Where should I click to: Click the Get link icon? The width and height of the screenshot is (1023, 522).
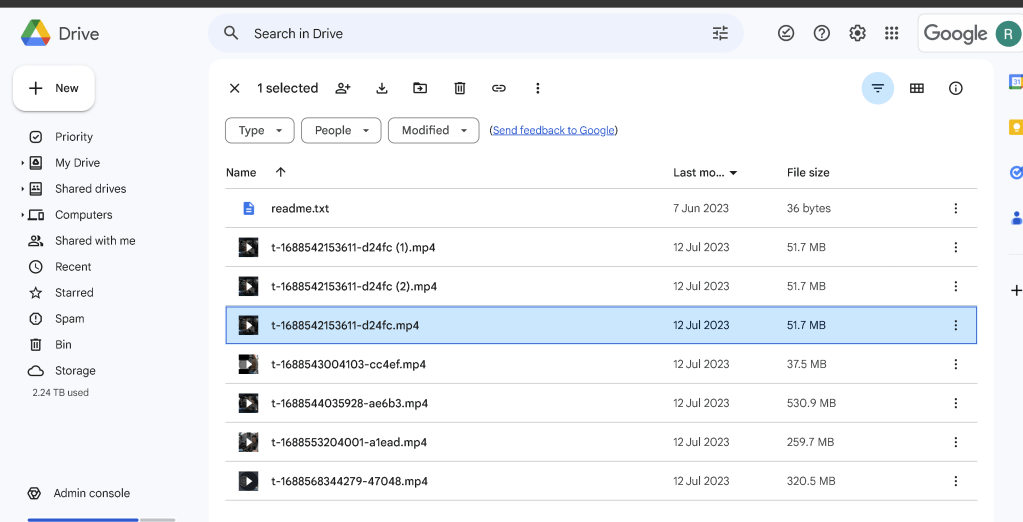pos(498,88)
